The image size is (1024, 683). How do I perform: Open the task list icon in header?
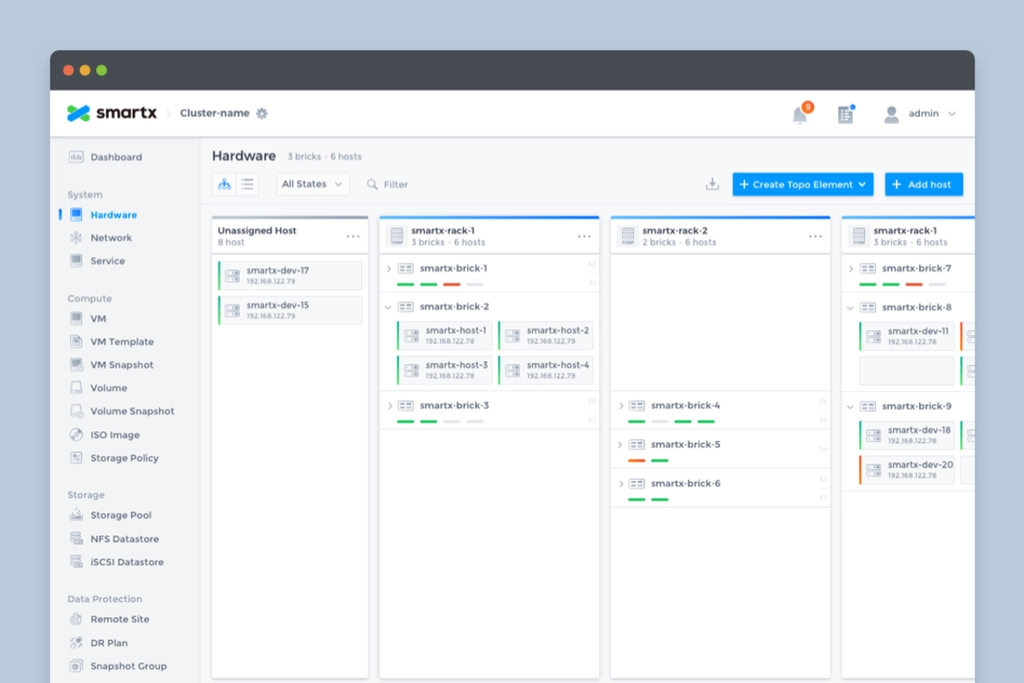point(846,115)
